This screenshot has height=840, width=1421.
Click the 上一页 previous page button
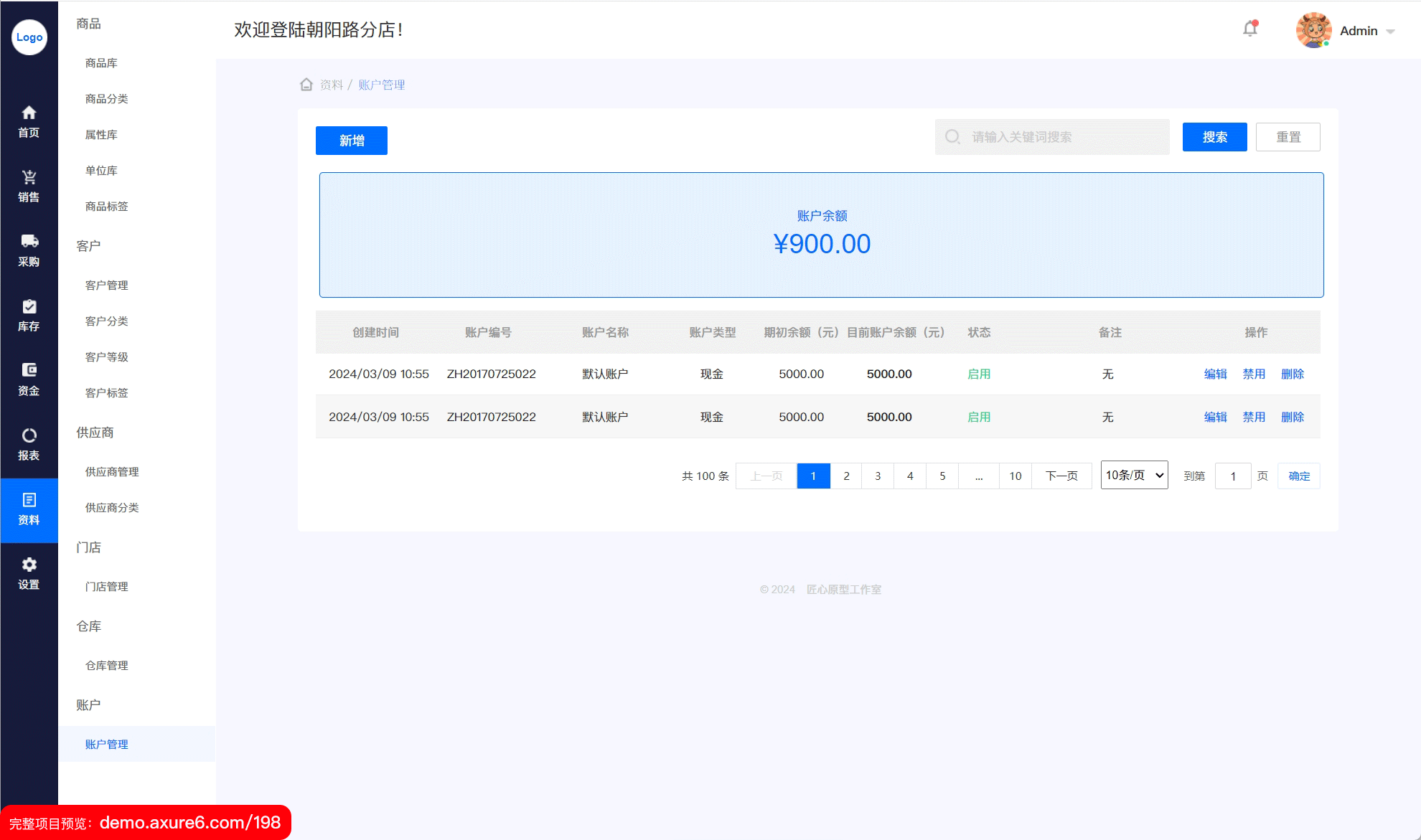coord(766,476)
